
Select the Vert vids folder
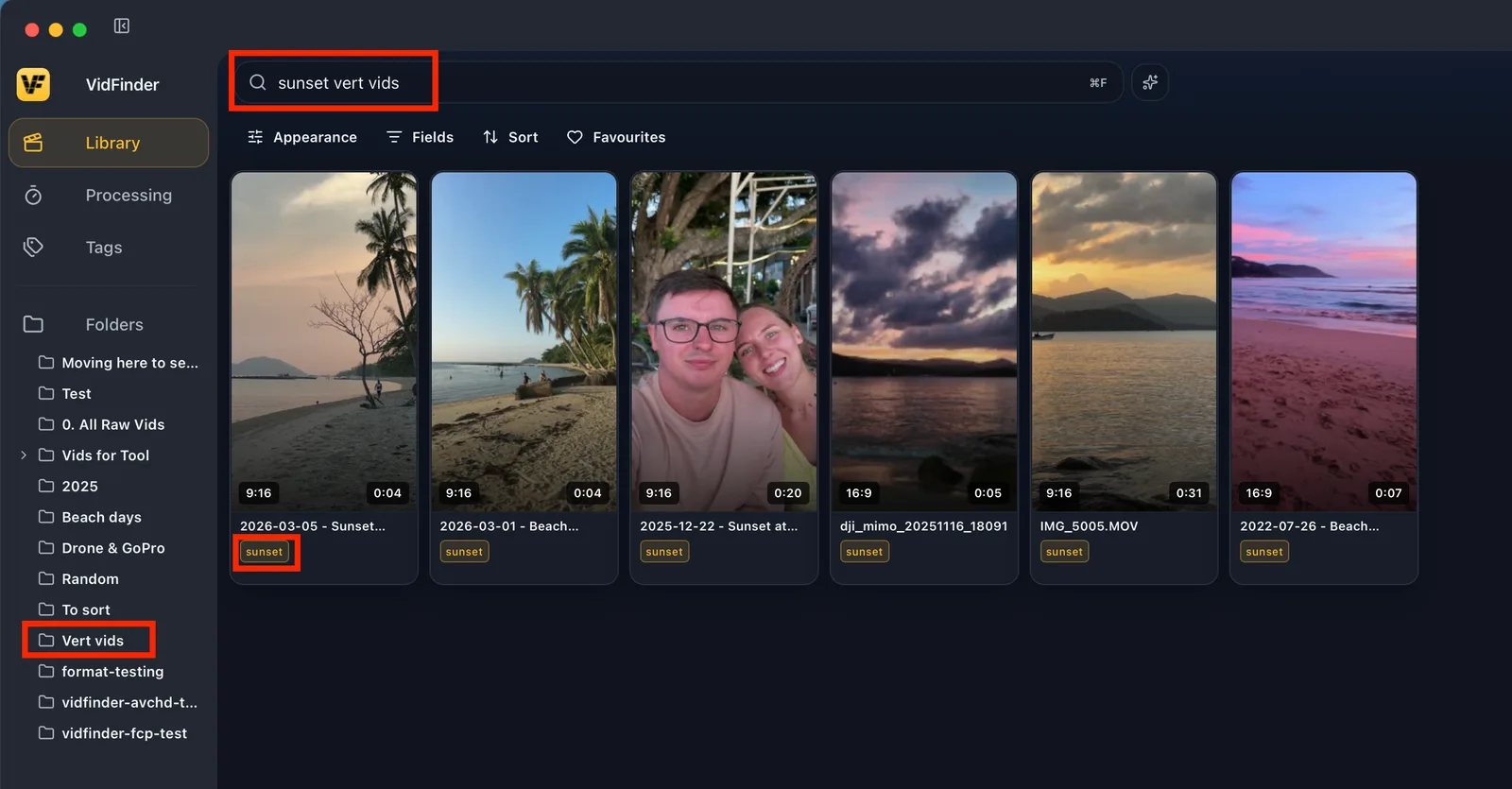[x=90, y=641]
